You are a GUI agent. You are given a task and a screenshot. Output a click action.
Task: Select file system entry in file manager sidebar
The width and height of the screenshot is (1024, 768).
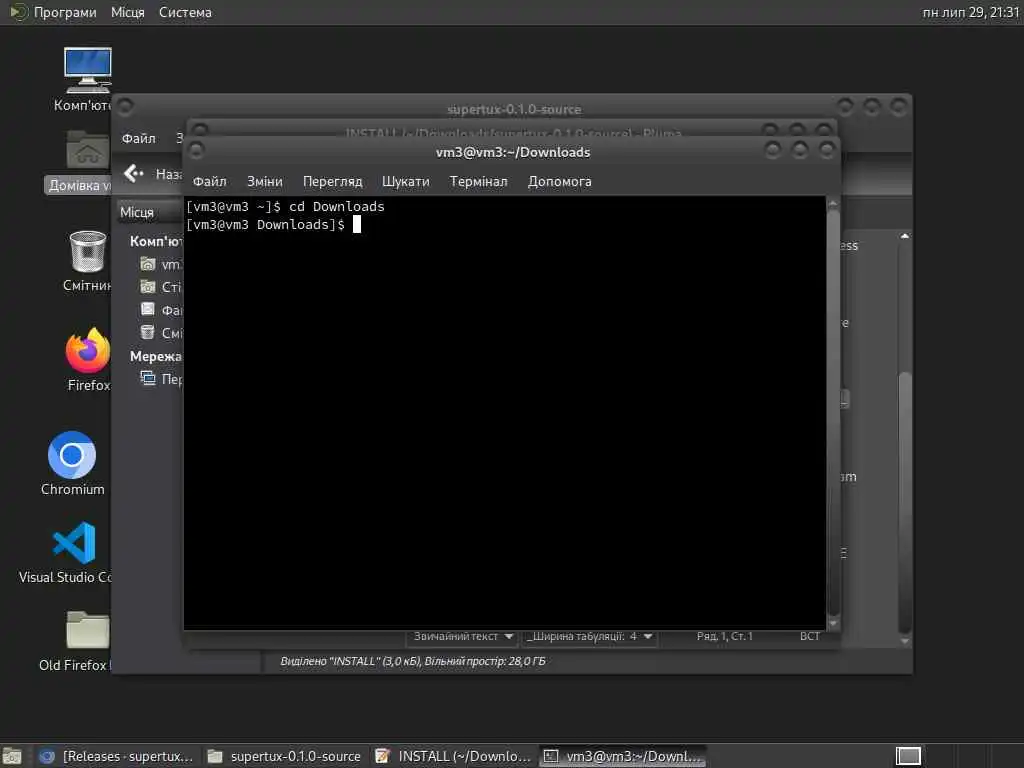(x=161, y=310)
